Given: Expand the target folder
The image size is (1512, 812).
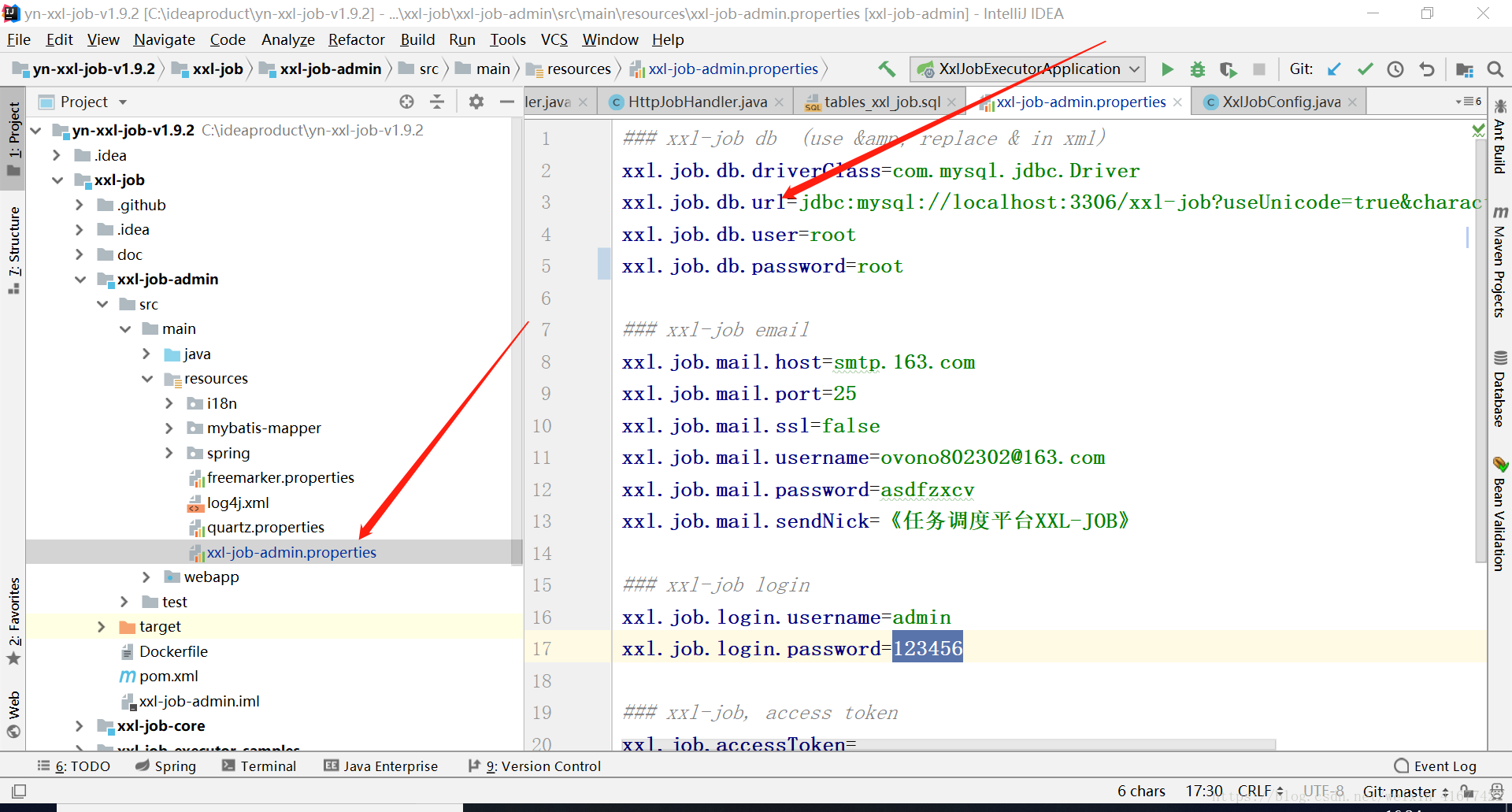Looking at the screenshot, I should pos(102,627).
